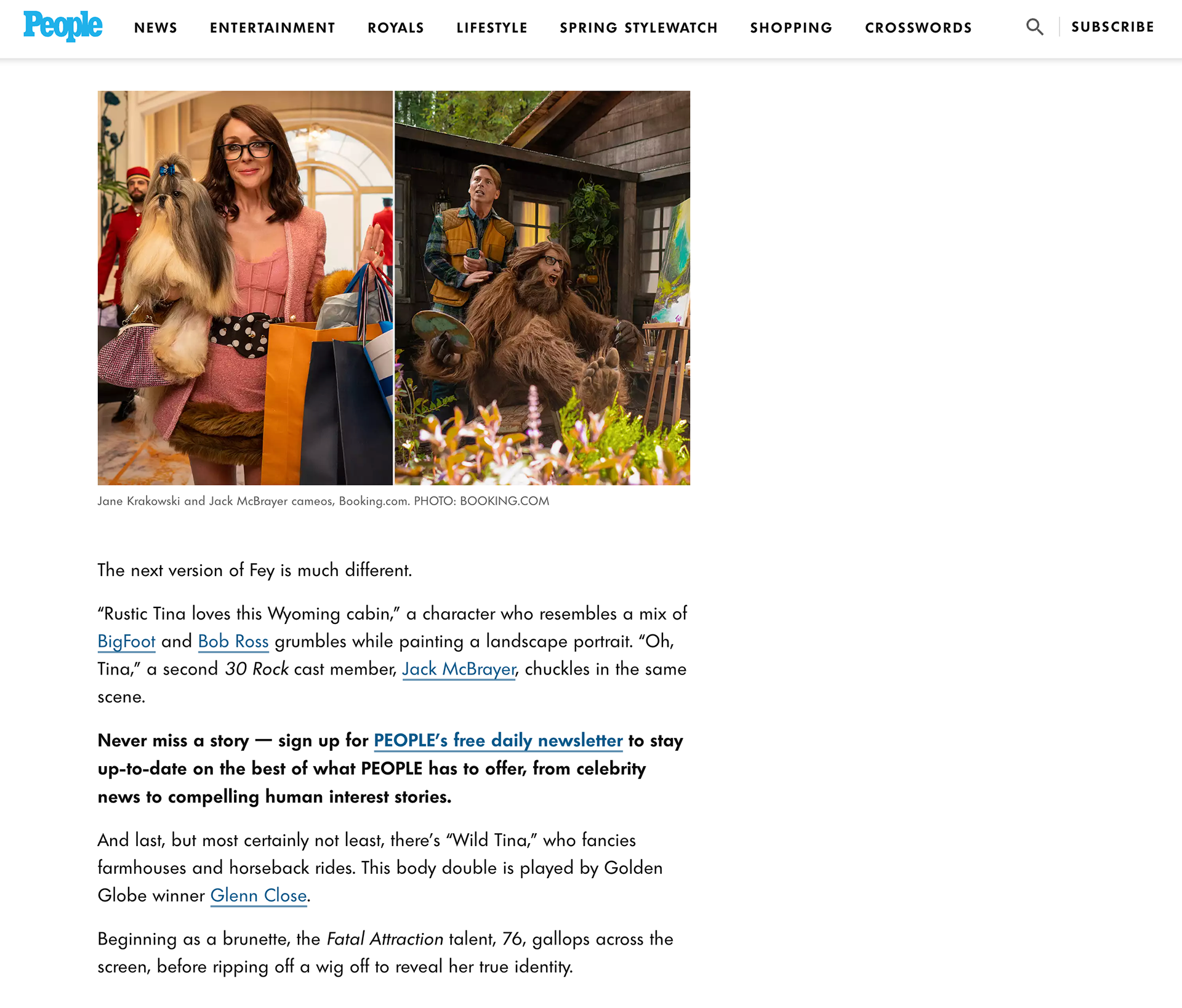Open the News menu

click(x=156, y=28)
